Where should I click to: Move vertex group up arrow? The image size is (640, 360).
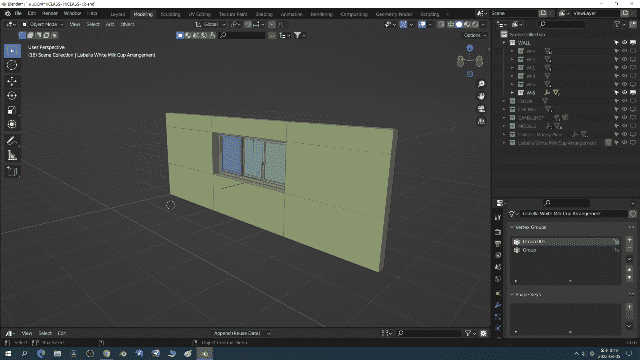pyautogui.click(x=629, y=270)
